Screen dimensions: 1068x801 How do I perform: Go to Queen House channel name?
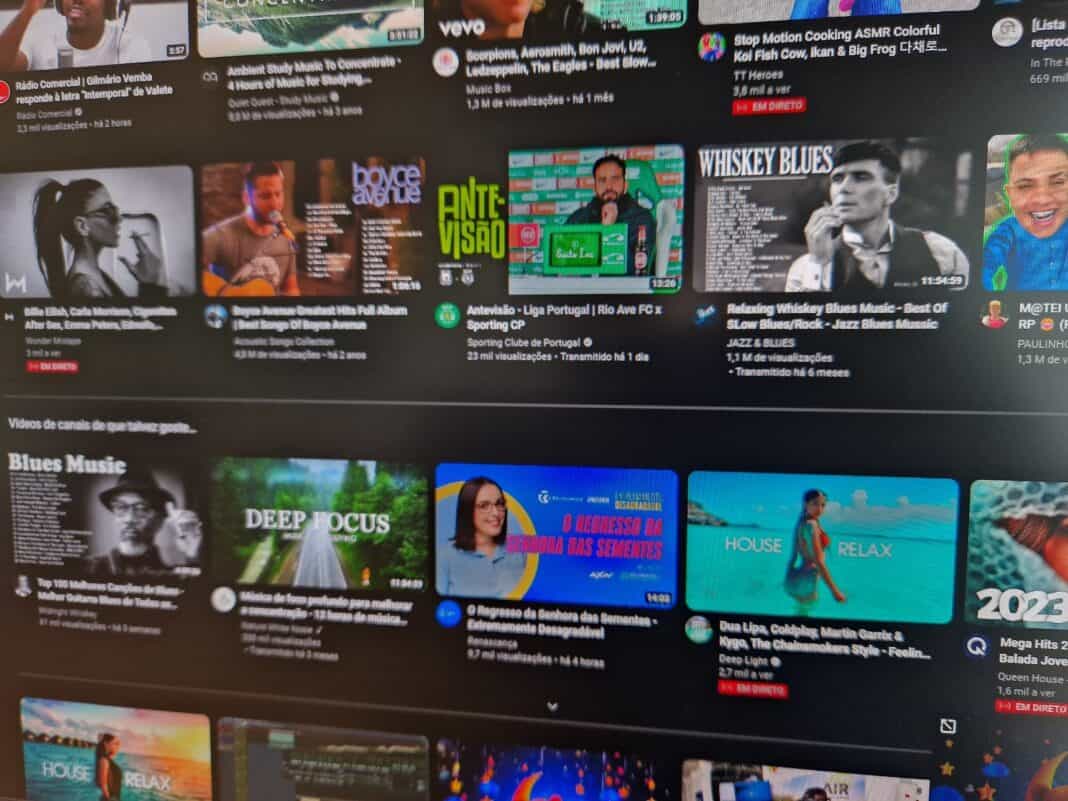1030,678
